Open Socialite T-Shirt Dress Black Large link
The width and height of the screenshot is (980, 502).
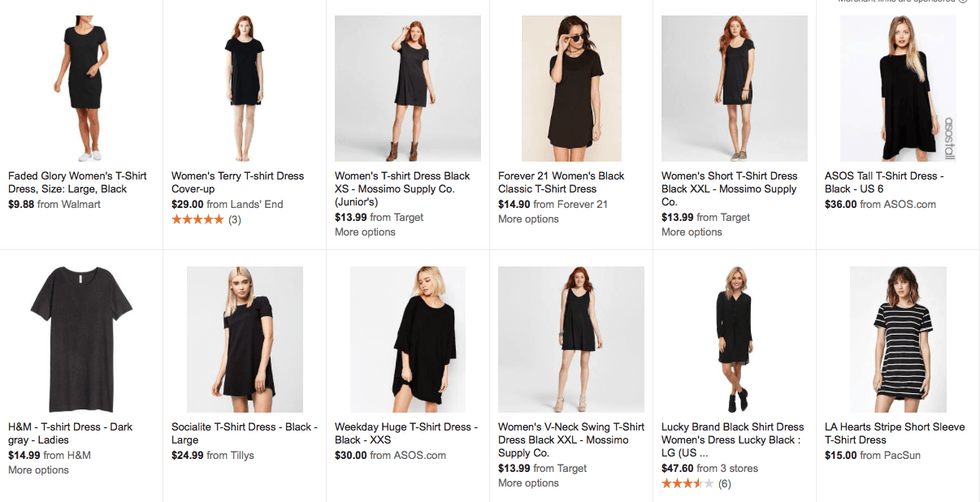[x=244, y=434]
